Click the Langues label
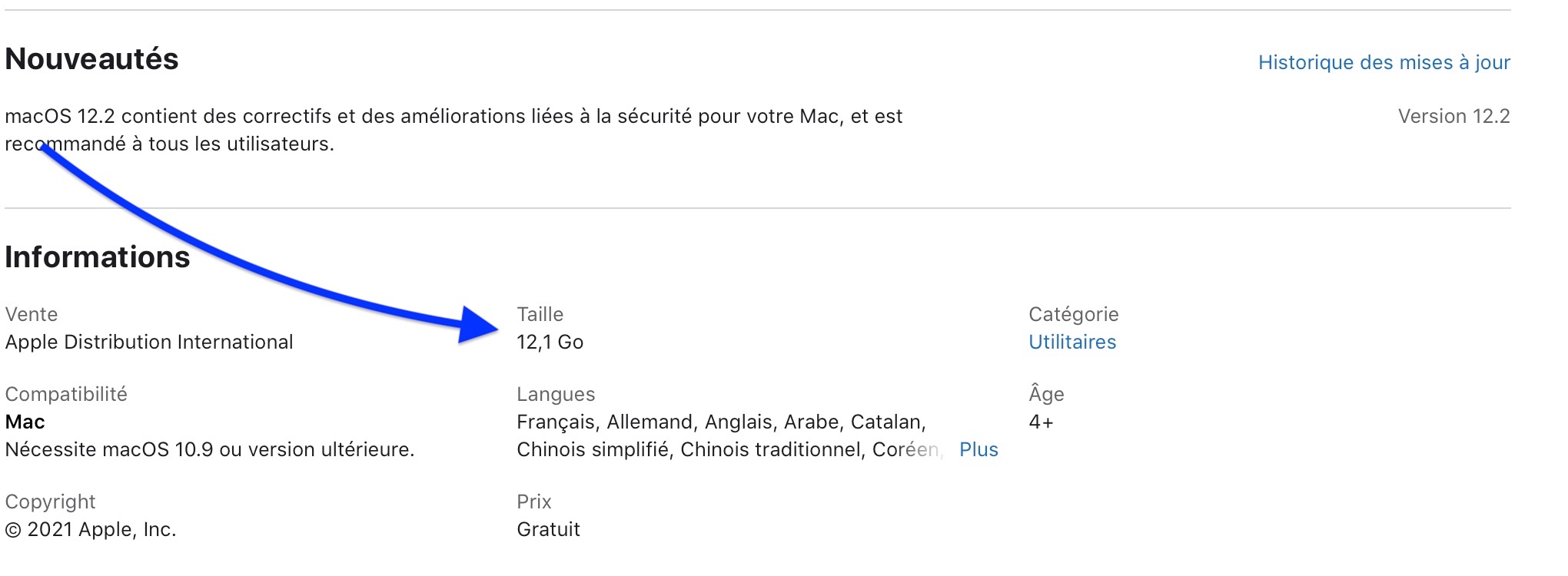1568x576 pixels. [555, 394]
